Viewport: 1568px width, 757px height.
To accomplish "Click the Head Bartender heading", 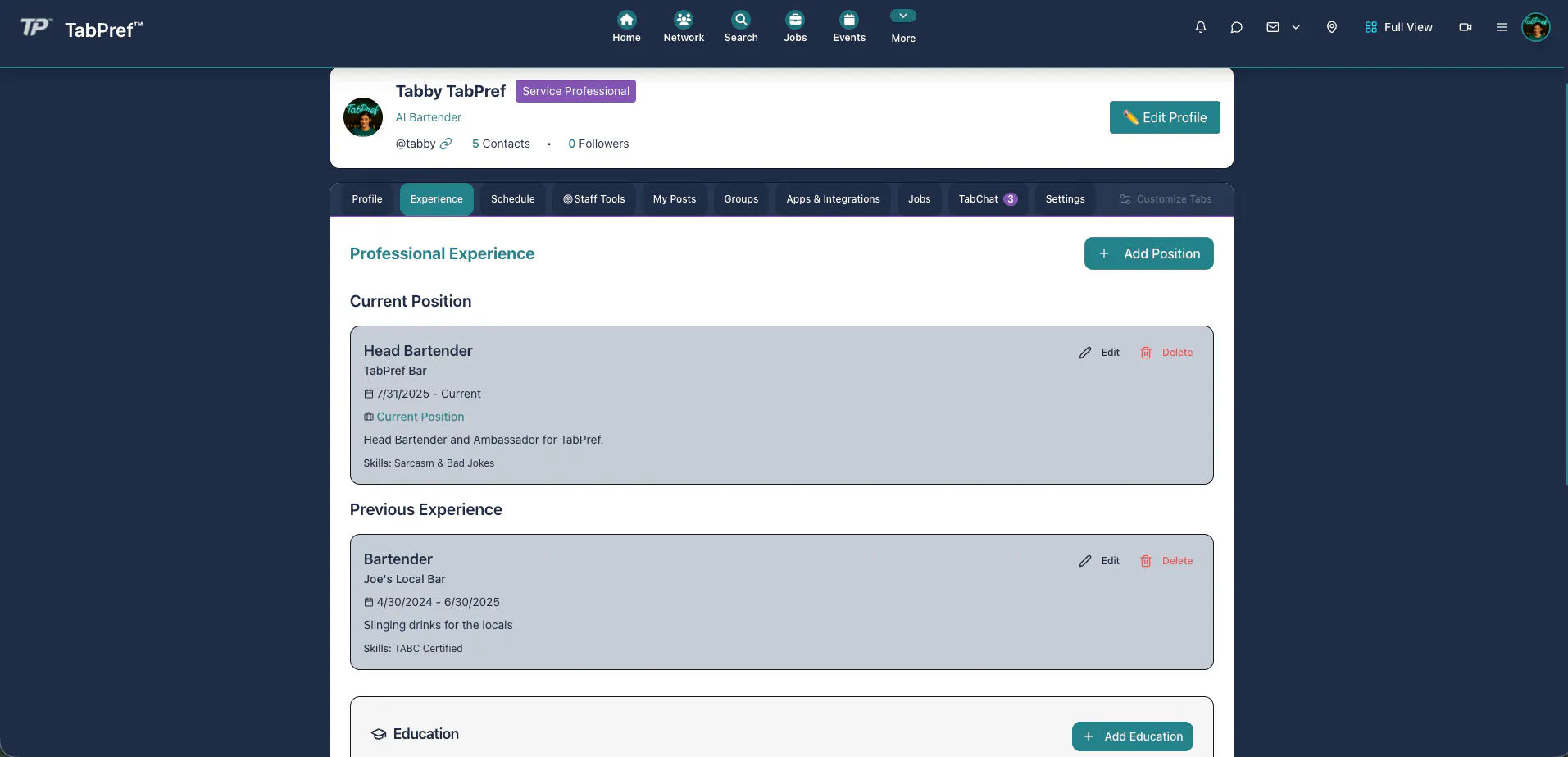I will (418, 351).
